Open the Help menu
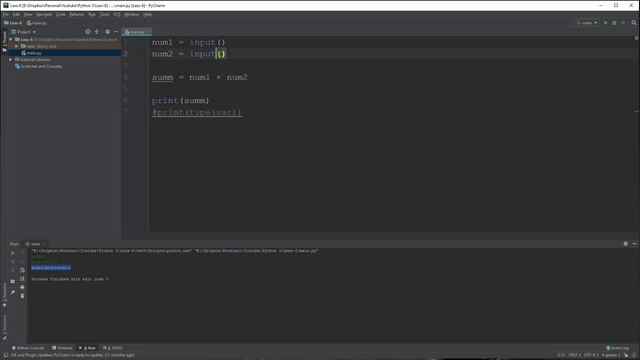The height and width of the screenshot is (360, 640). (x=147, y=14)
